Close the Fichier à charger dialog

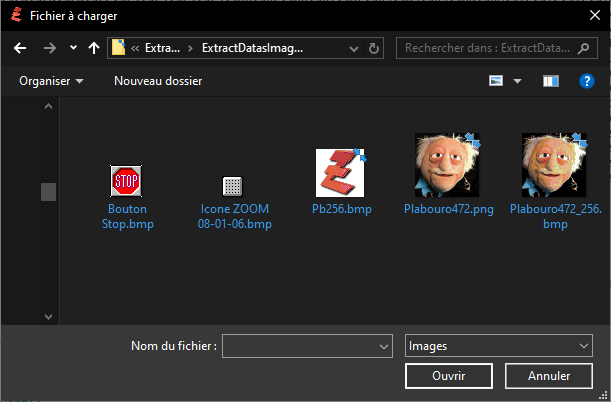pos(595,15)
